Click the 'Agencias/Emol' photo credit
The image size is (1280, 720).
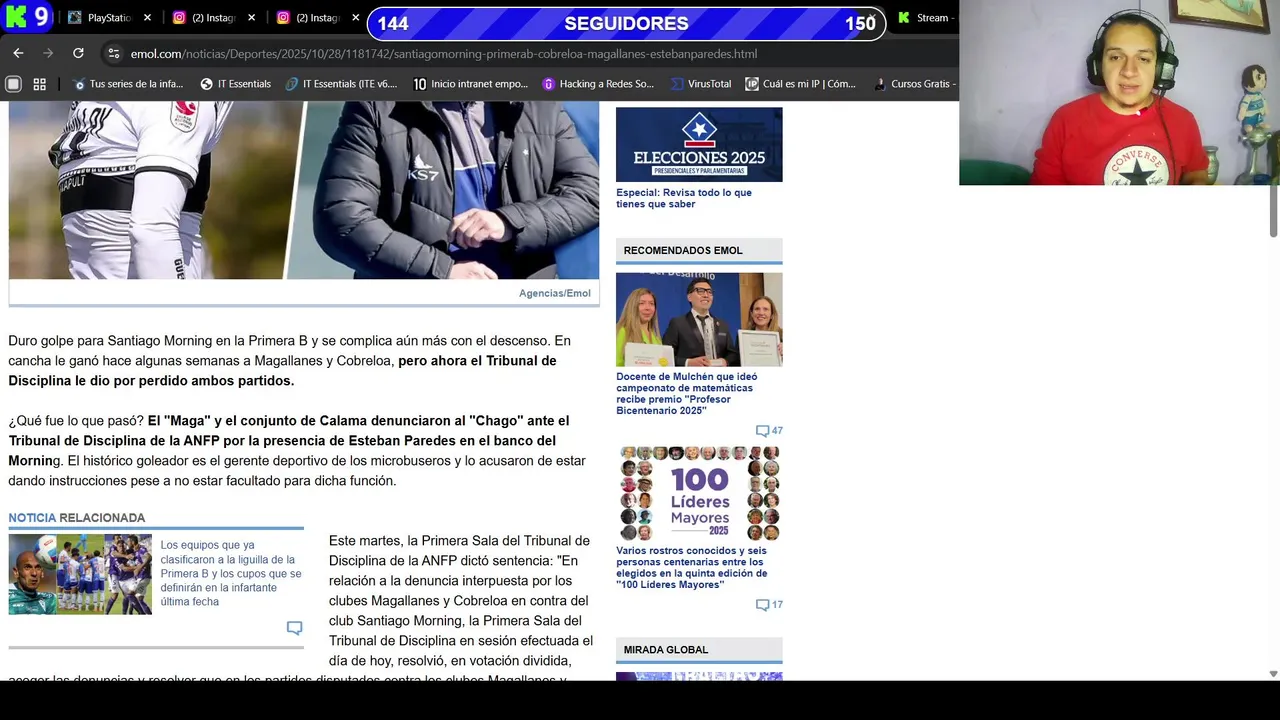(x=555, y=293)
